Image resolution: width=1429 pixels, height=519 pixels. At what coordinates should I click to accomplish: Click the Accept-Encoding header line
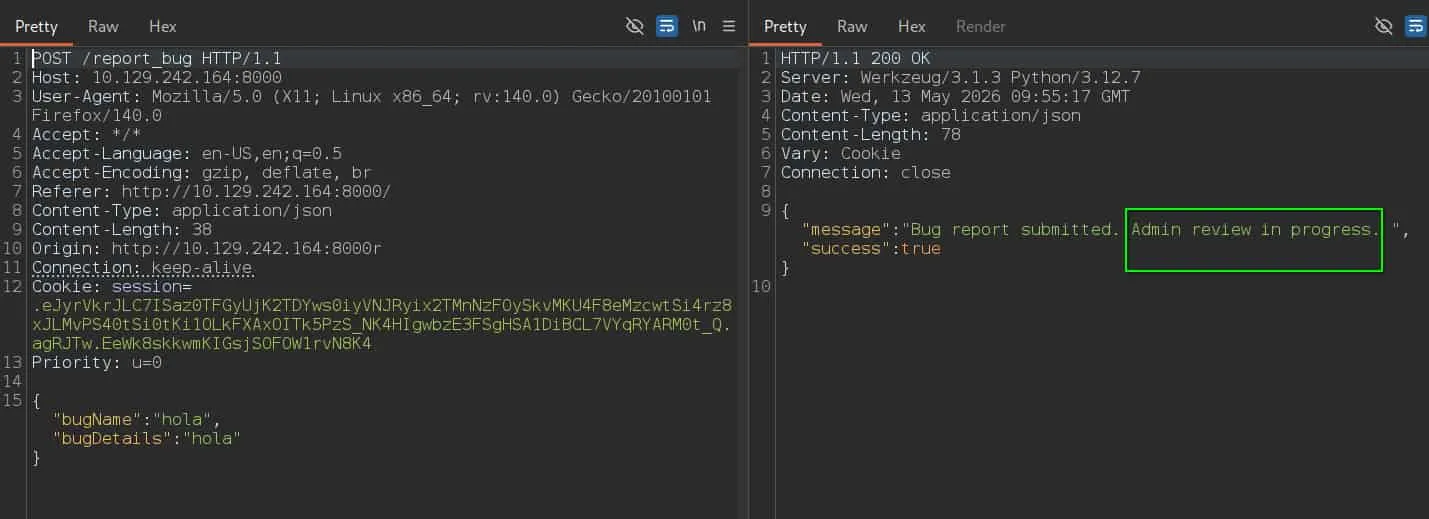tap(202, 173)
